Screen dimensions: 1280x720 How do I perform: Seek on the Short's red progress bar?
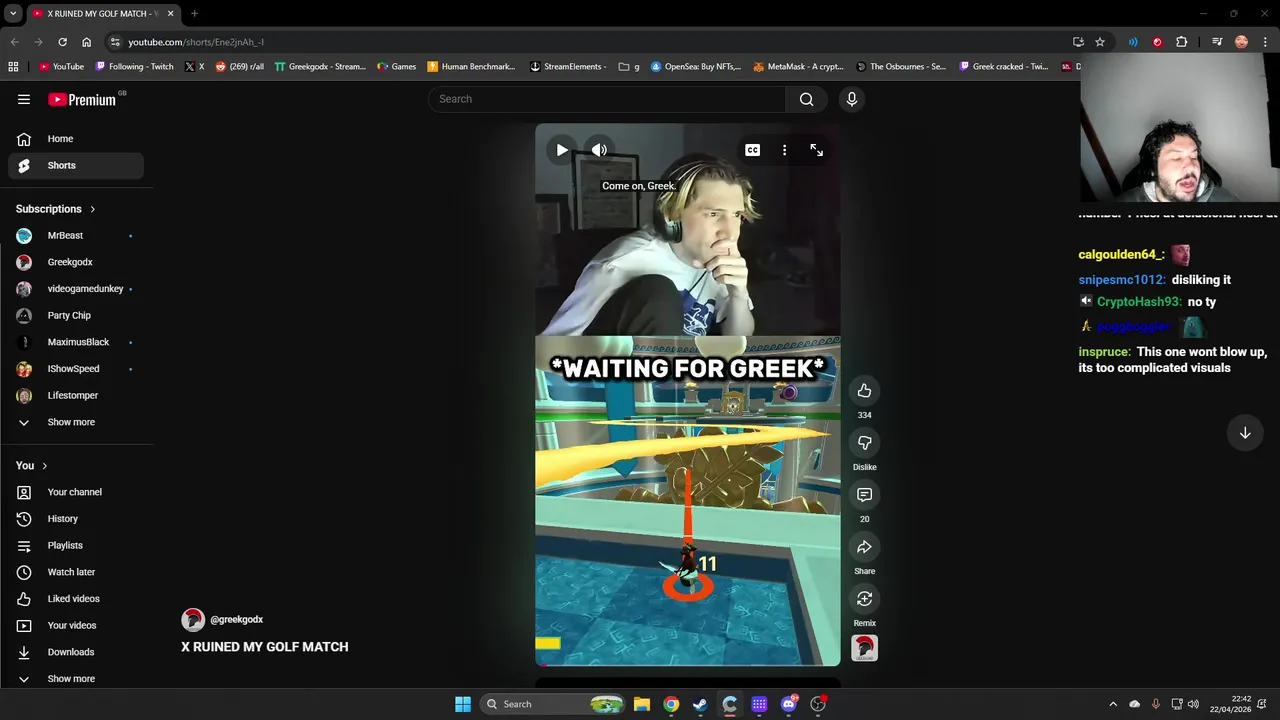[x=688, y=665]
